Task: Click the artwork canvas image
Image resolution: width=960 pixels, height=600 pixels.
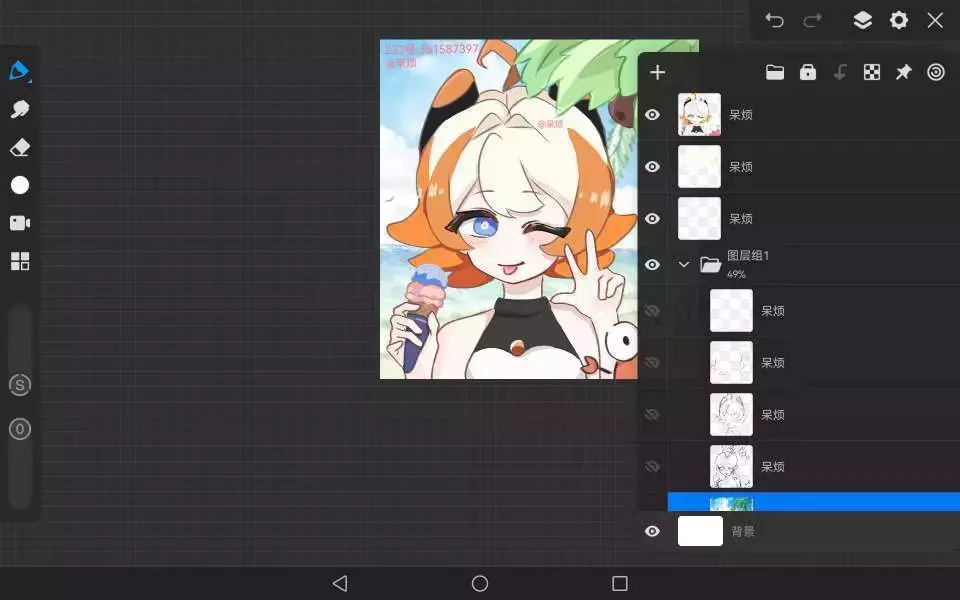Action: click(508, 209)
